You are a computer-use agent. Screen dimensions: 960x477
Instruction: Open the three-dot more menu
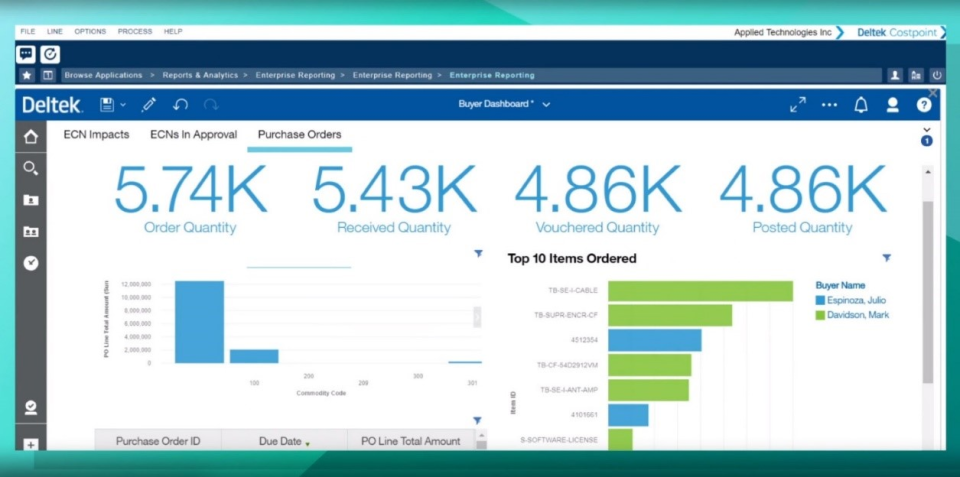[830, 105]
